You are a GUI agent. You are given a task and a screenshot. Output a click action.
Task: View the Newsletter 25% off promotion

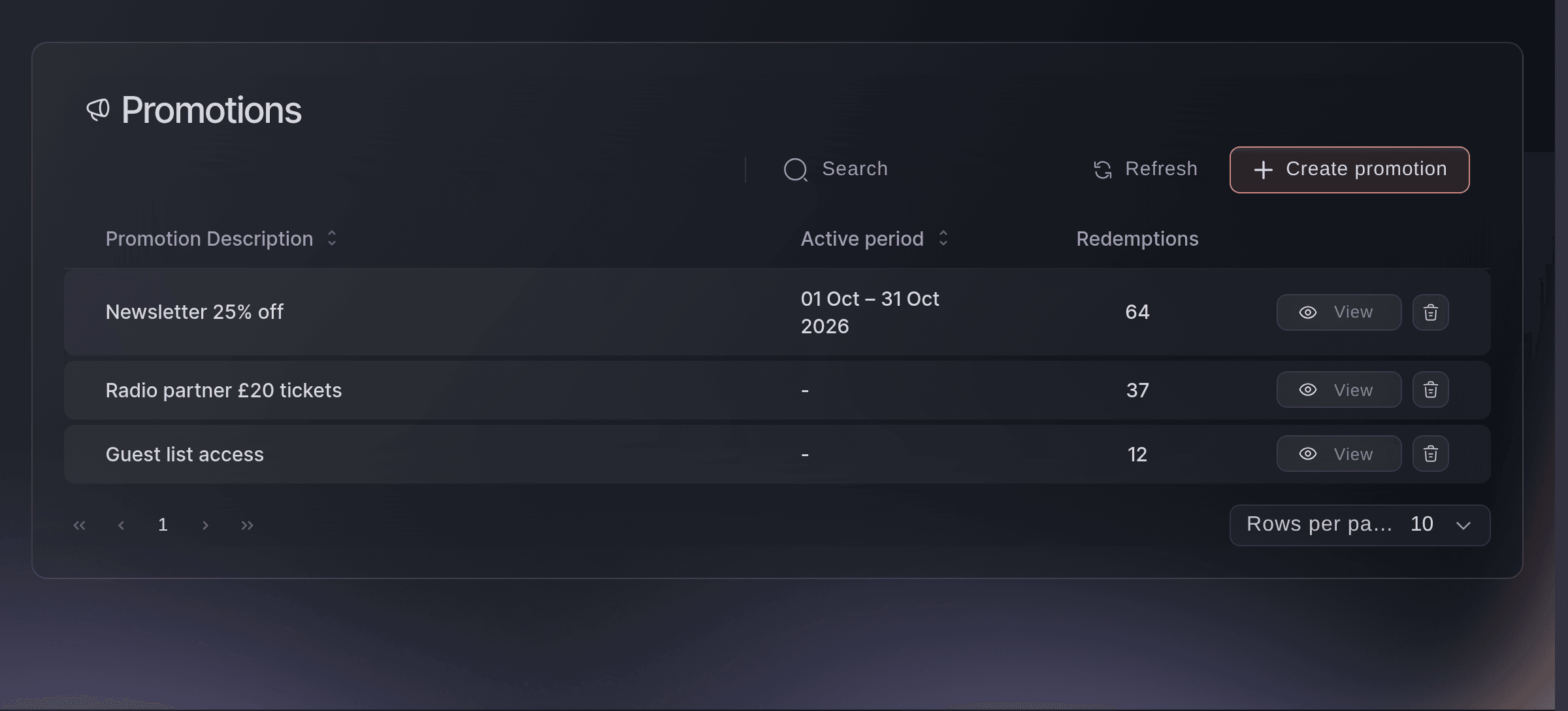click(x=1339, y=312)
